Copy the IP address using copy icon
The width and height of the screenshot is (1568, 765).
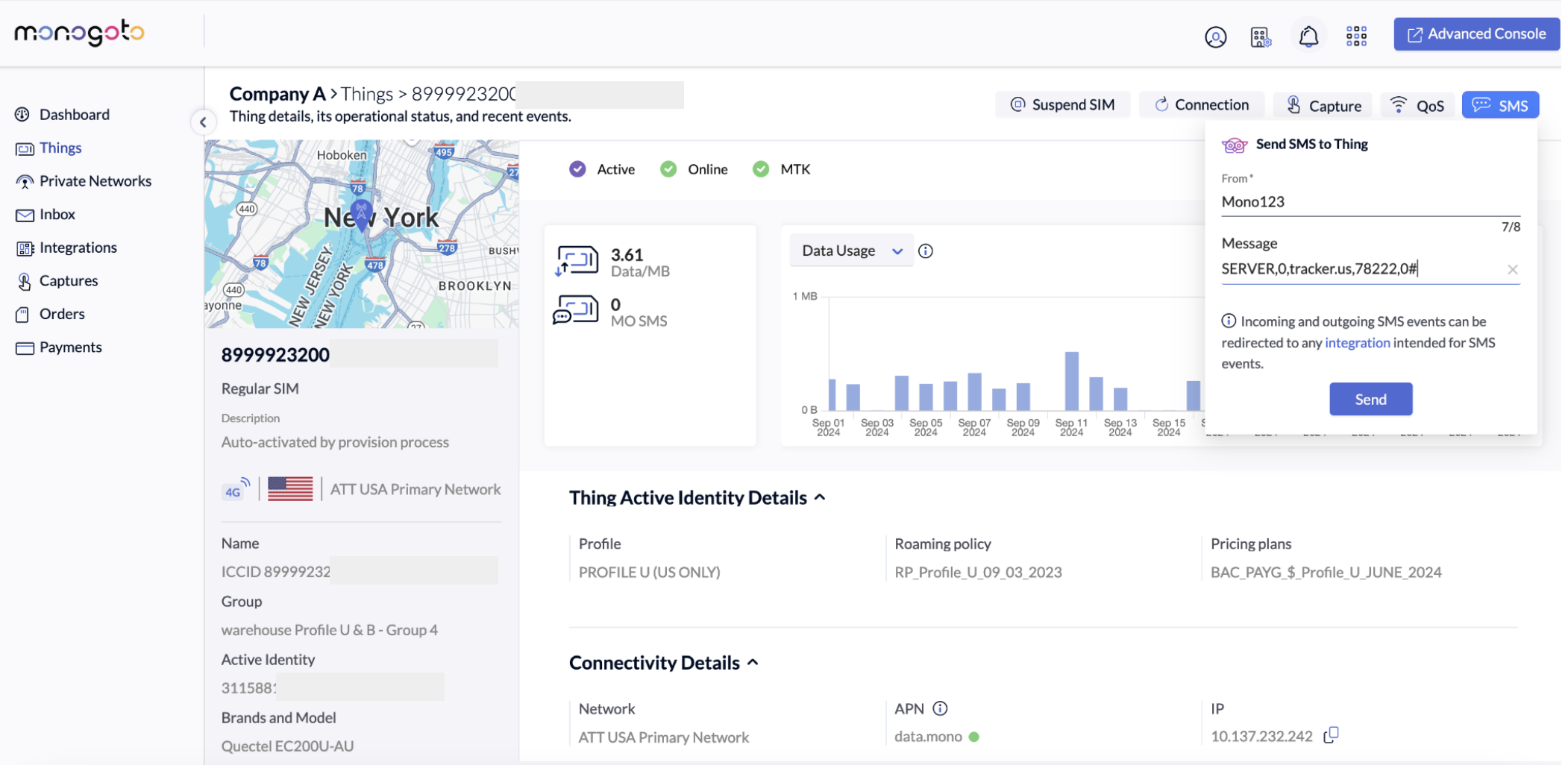coord(1332,735)
